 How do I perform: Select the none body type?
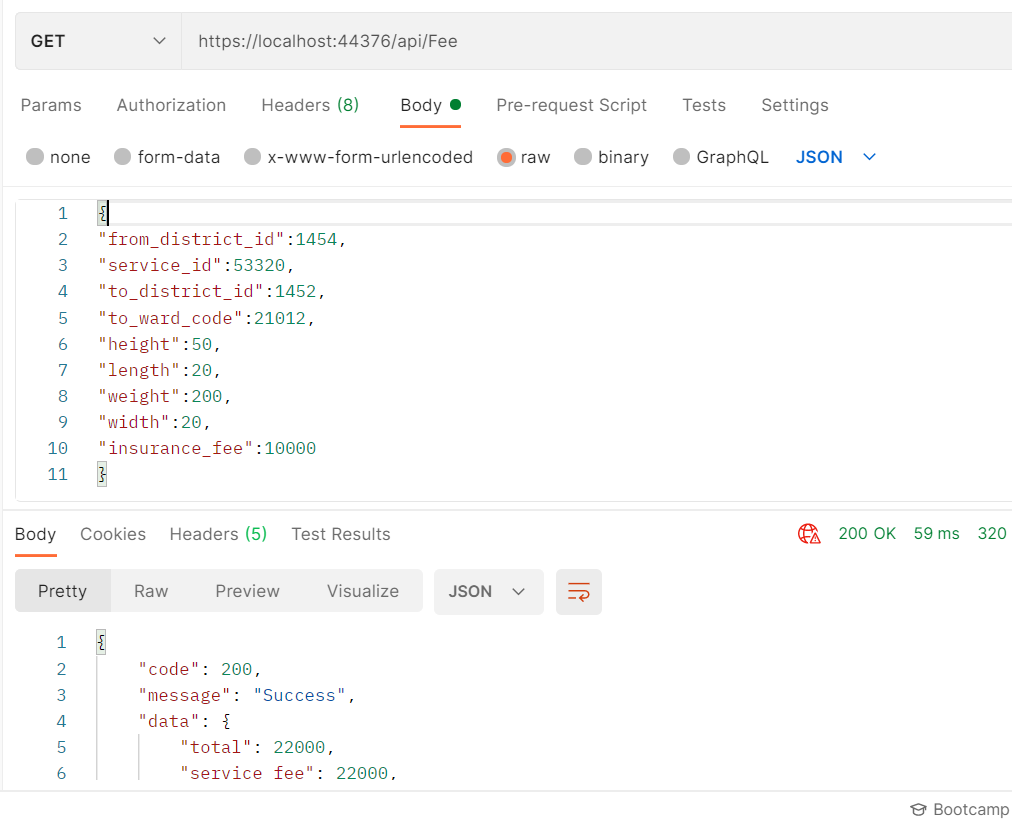coord(58,157)
